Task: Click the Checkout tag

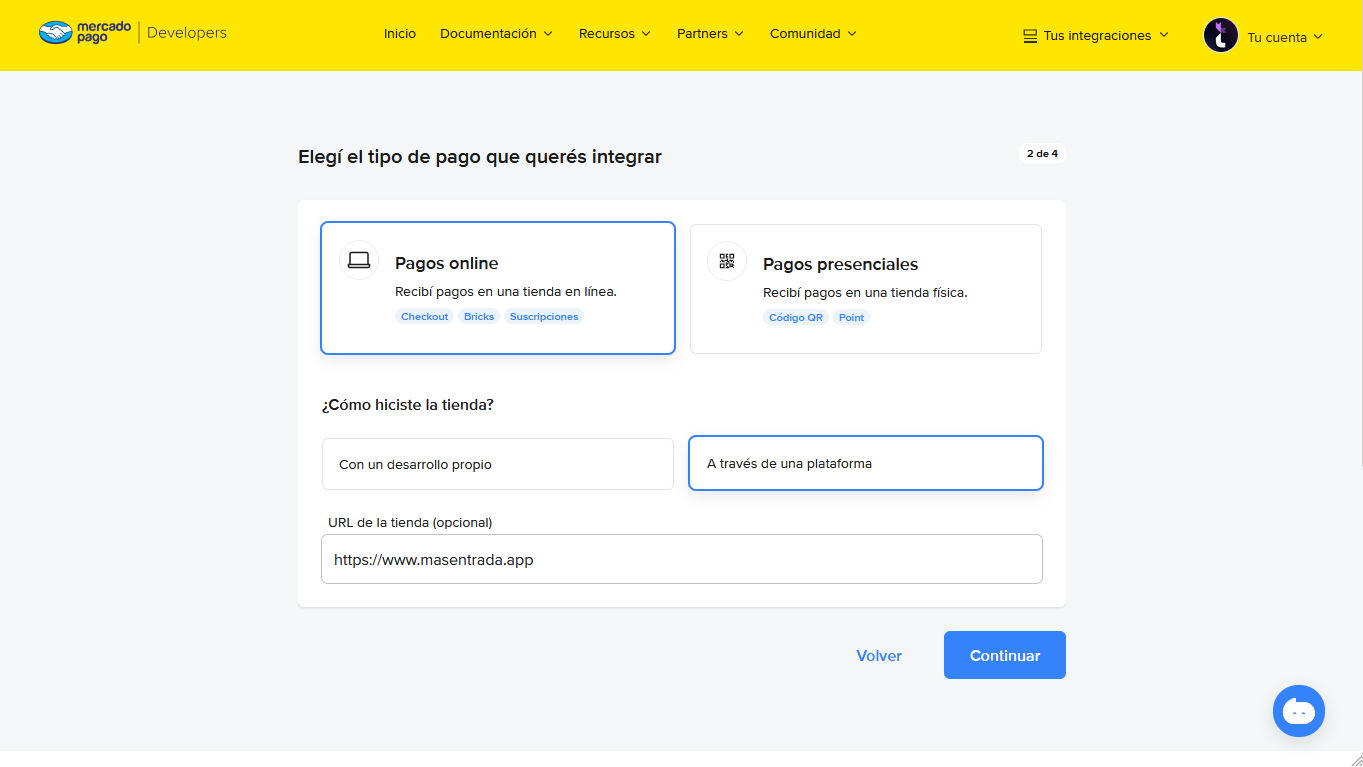Action: click(x=425, y=316)
